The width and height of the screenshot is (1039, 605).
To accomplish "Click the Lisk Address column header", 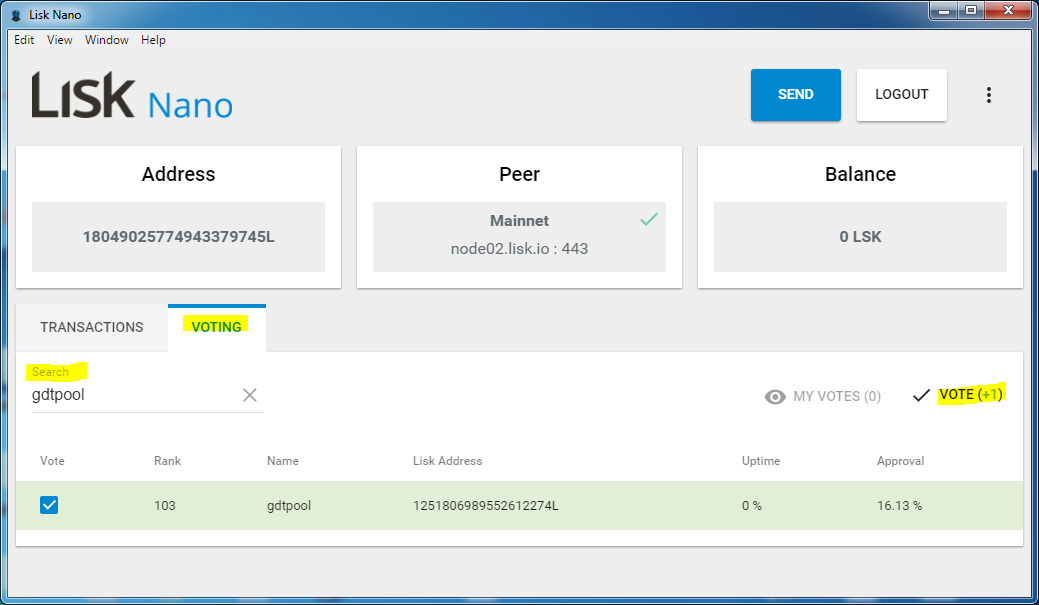I will [x=447, y=461].
